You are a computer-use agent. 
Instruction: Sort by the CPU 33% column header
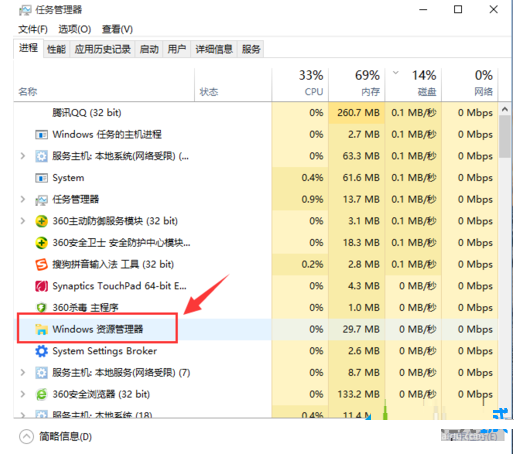[300, 85]
